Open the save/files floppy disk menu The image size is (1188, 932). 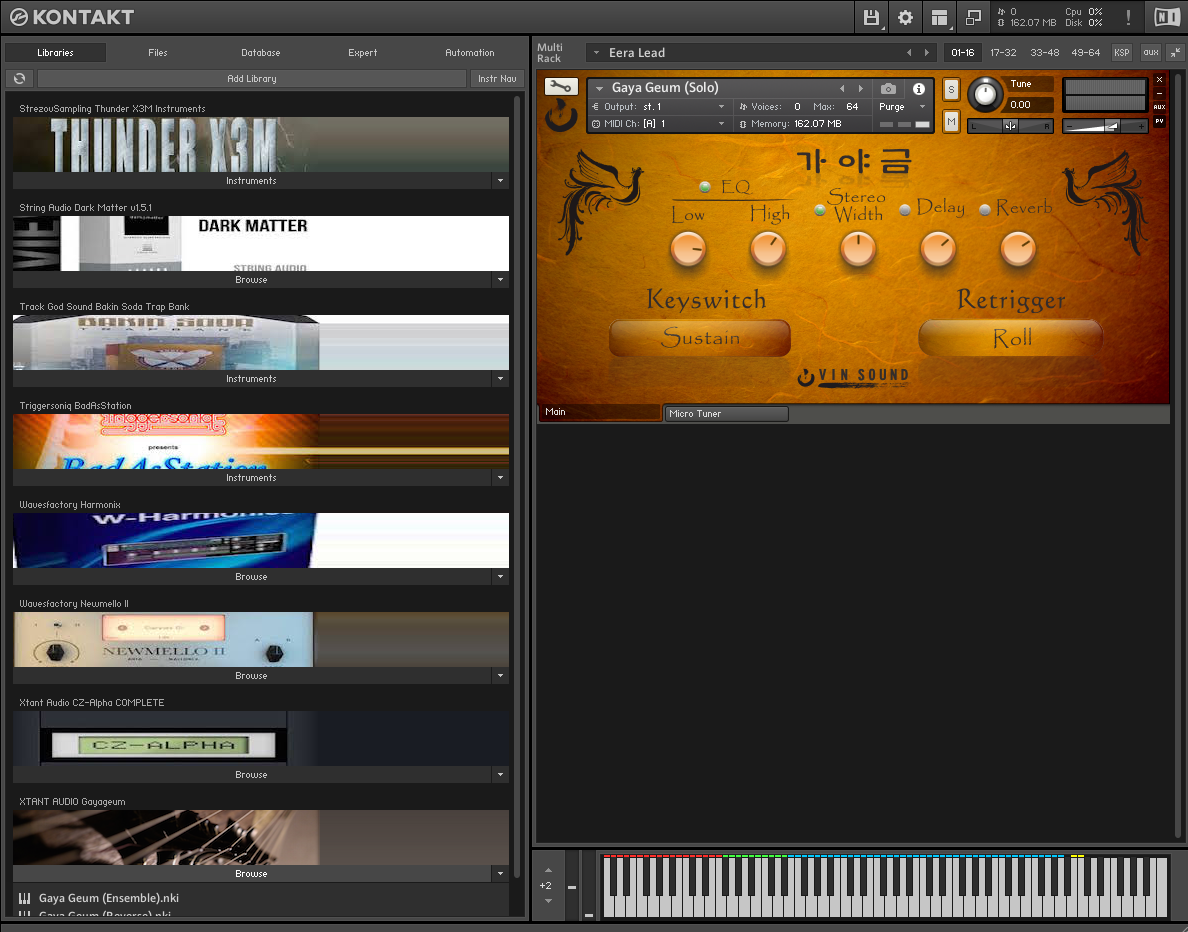tap(871, 17)
